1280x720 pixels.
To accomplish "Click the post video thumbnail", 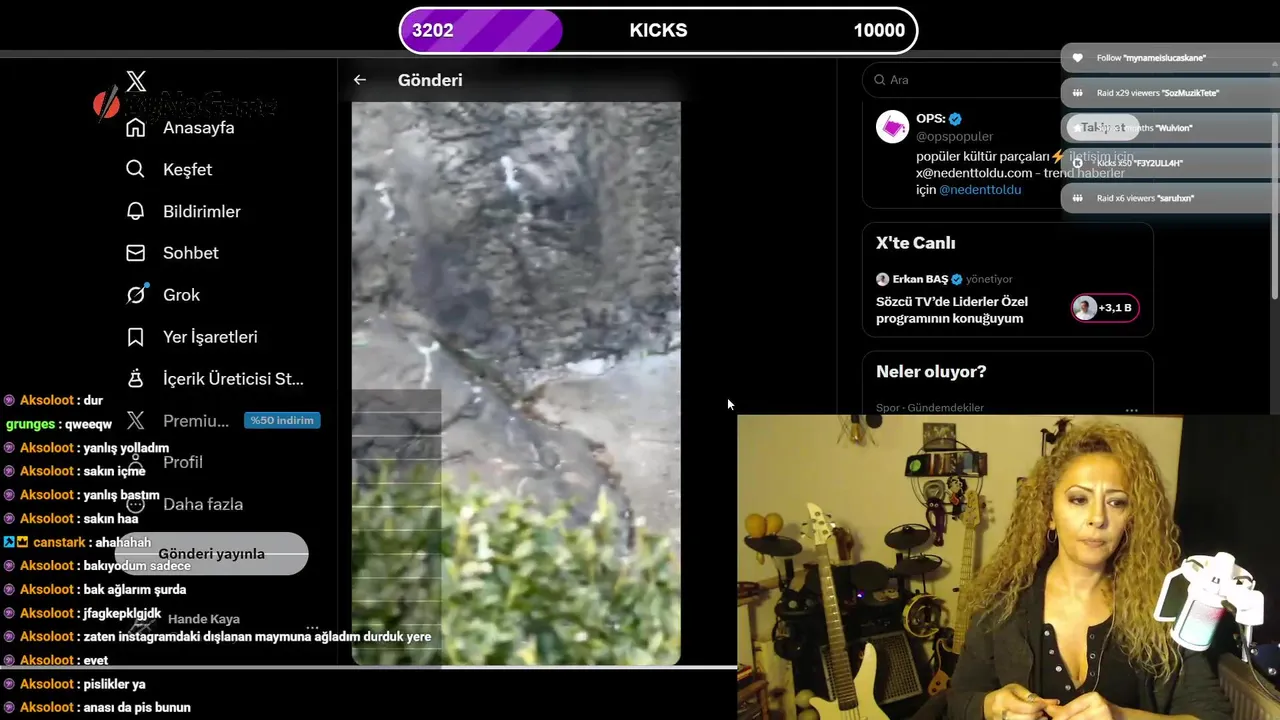I will (x=516, y=383).
